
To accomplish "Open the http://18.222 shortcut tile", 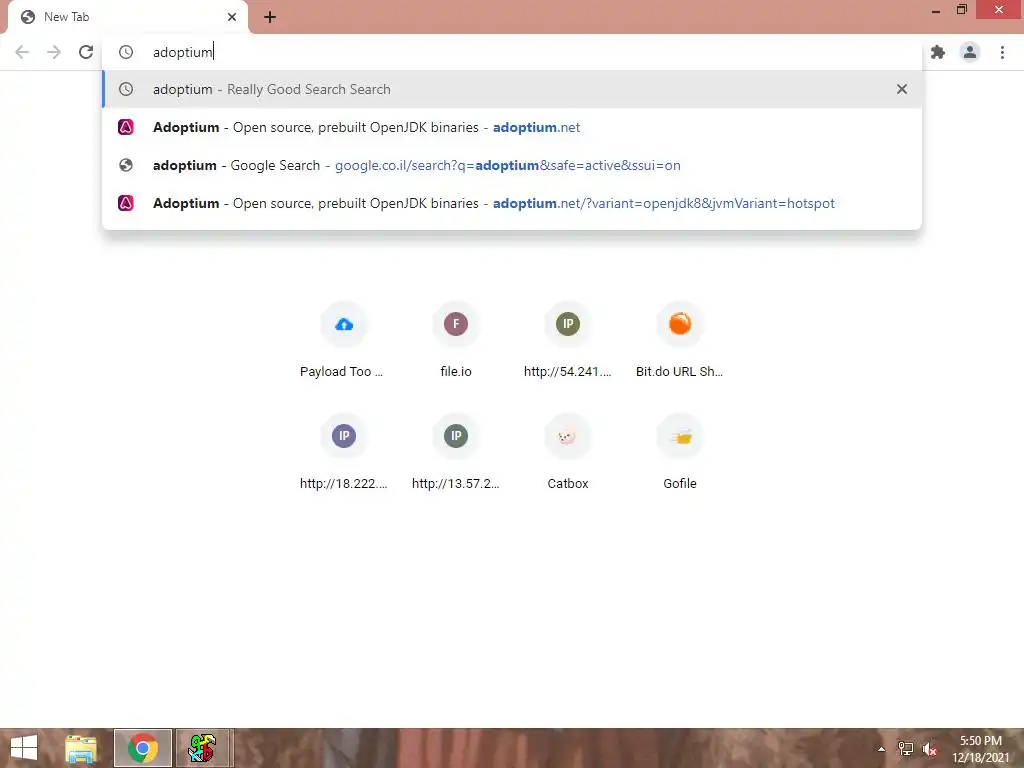I will click(344, 453).
